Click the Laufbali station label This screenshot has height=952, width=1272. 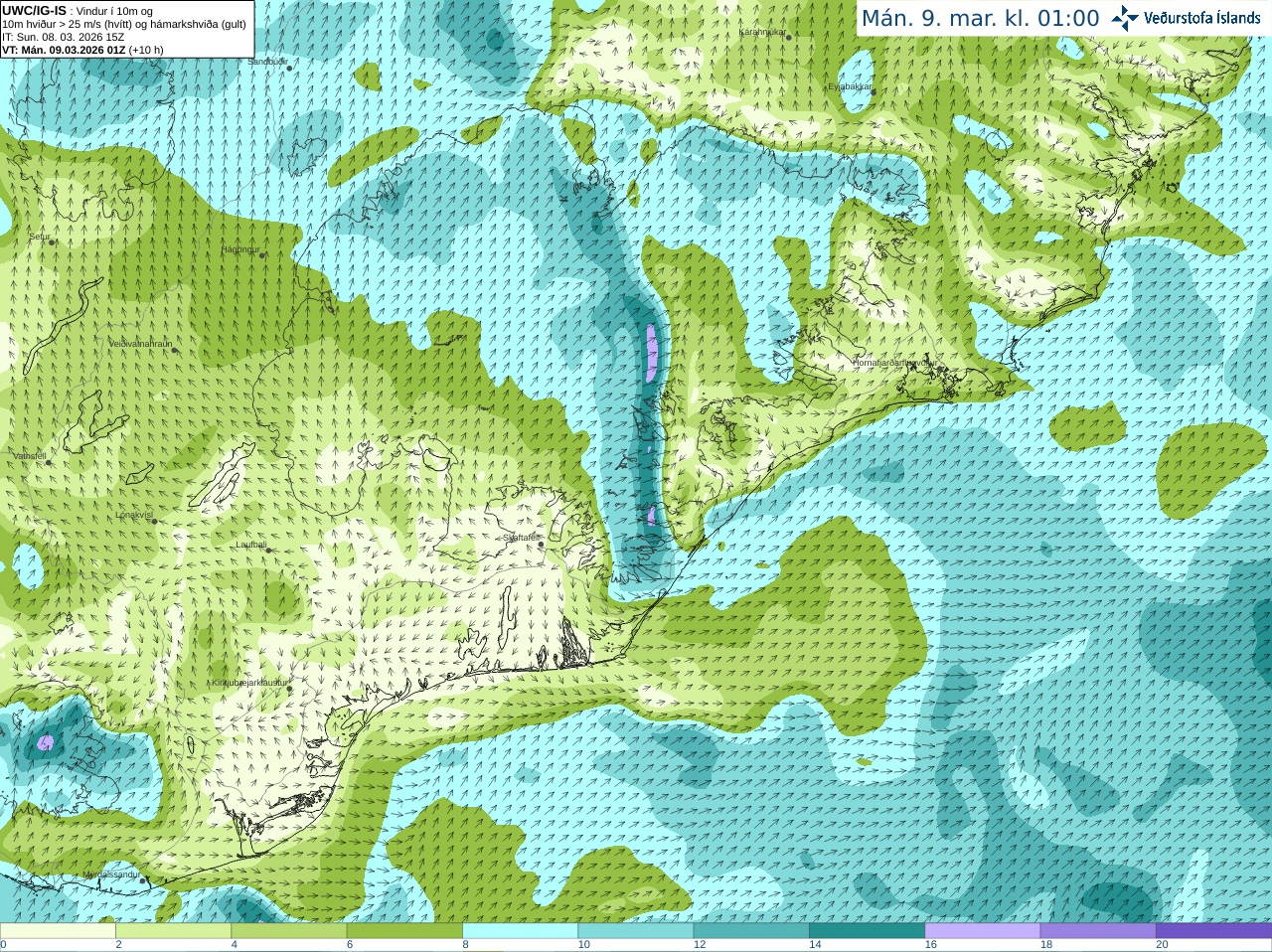tap(250, 545)
